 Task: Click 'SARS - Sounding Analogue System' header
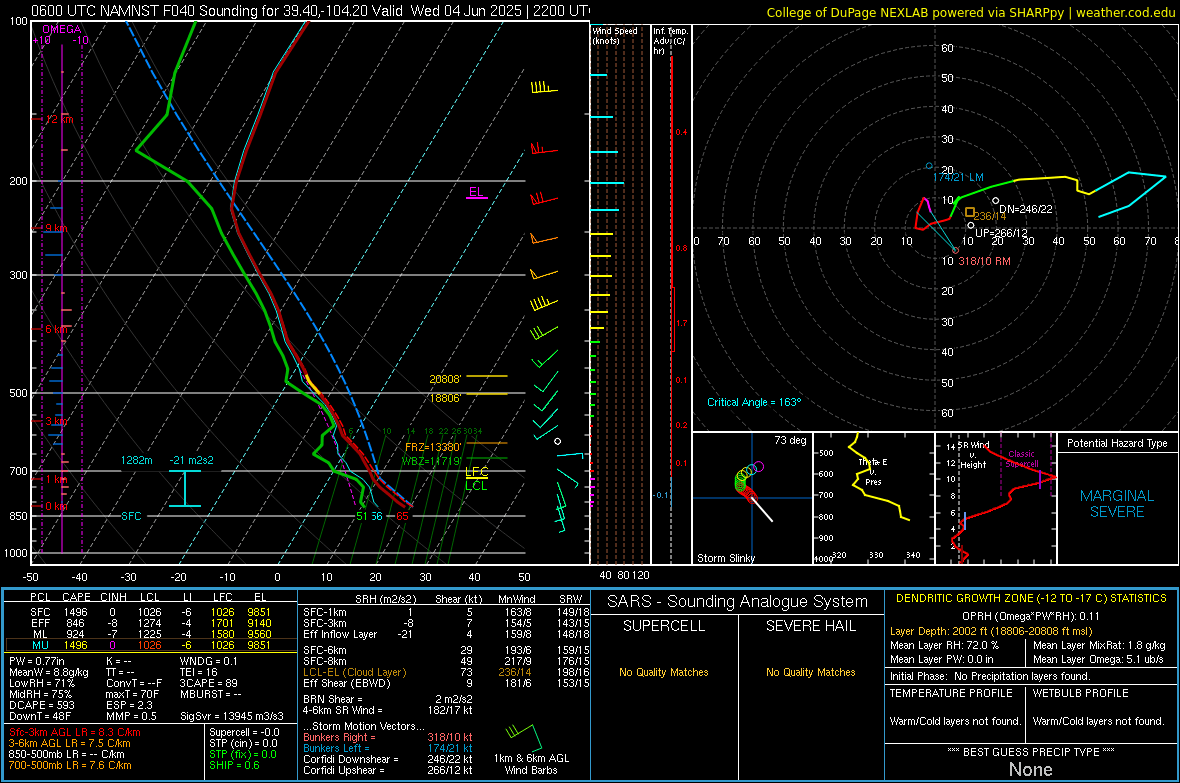coord(738,602)
